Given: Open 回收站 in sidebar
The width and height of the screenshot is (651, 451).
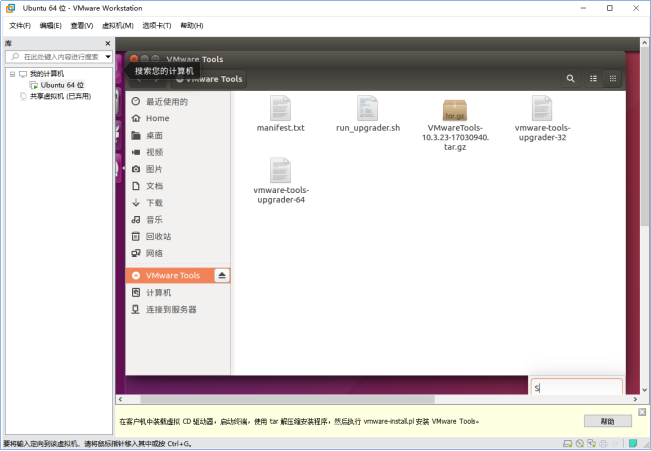Looking at the screenshot, I should coord(178,236).
